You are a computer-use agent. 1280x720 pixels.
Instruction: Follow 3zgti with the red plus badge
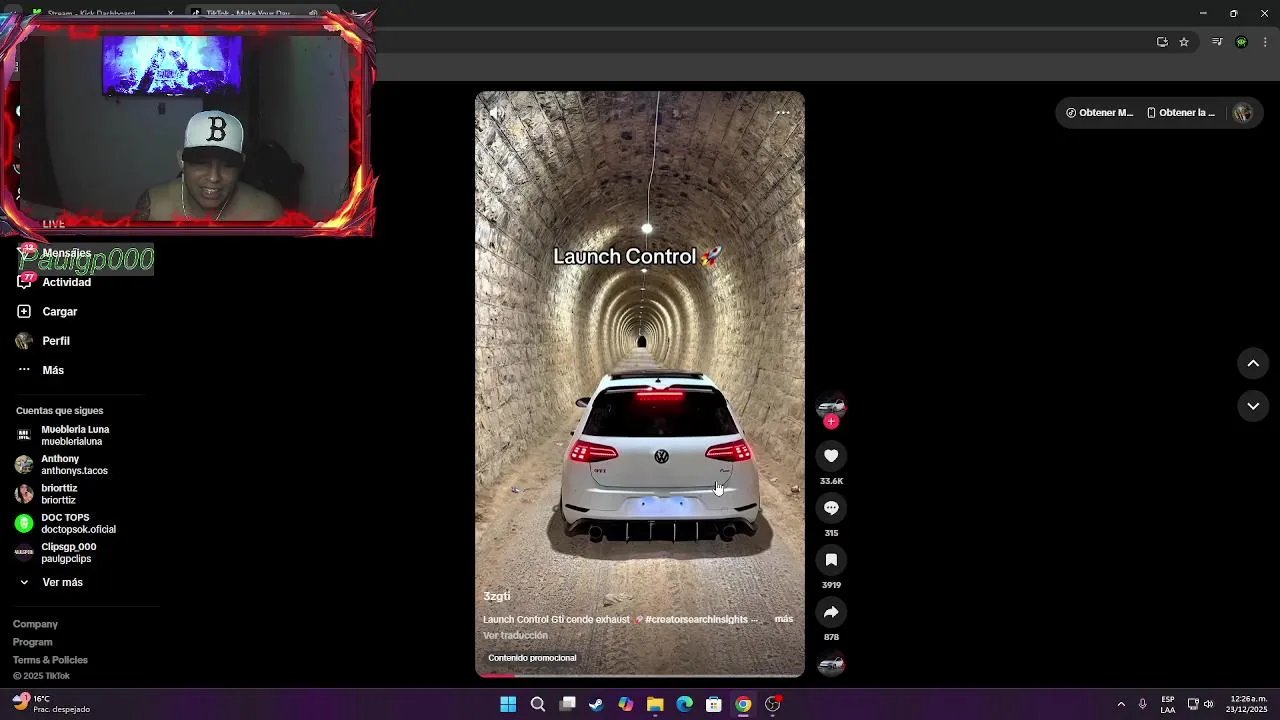(831, 422)
